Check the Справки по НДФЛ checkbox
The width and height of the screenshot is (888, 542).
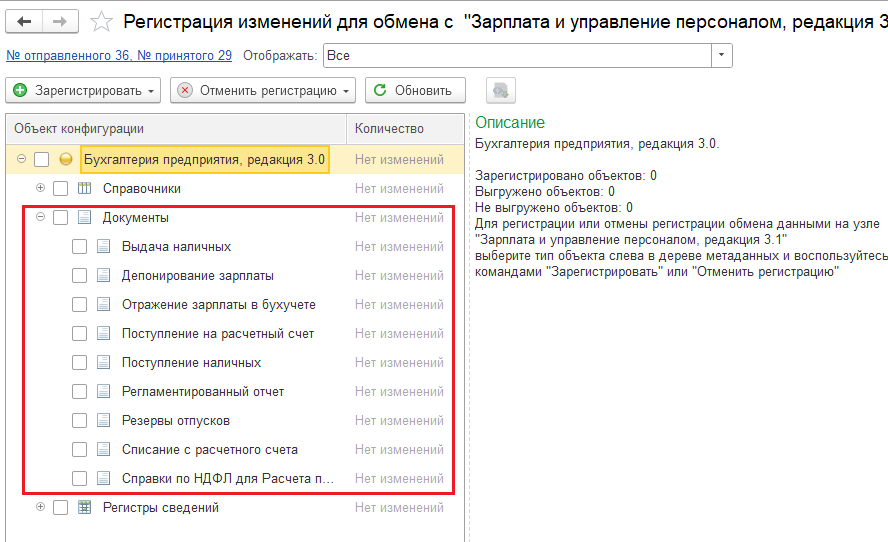coord(79,478)
